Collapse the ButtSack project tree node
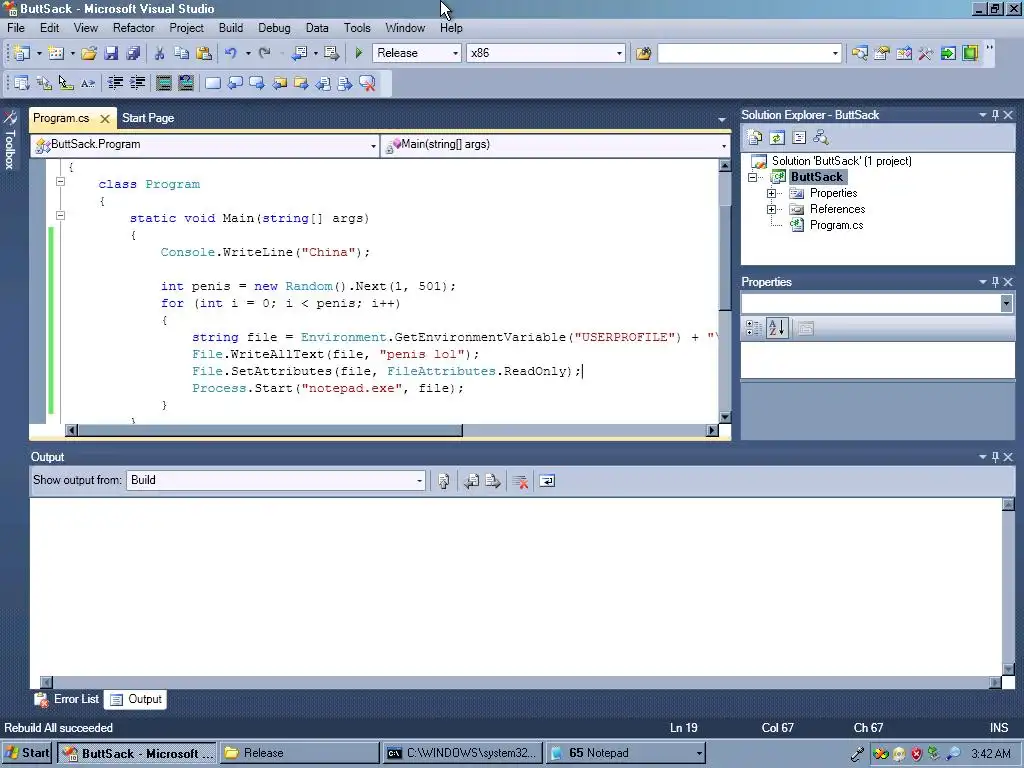Screen dimensions: 1024x768 point(752,178)
